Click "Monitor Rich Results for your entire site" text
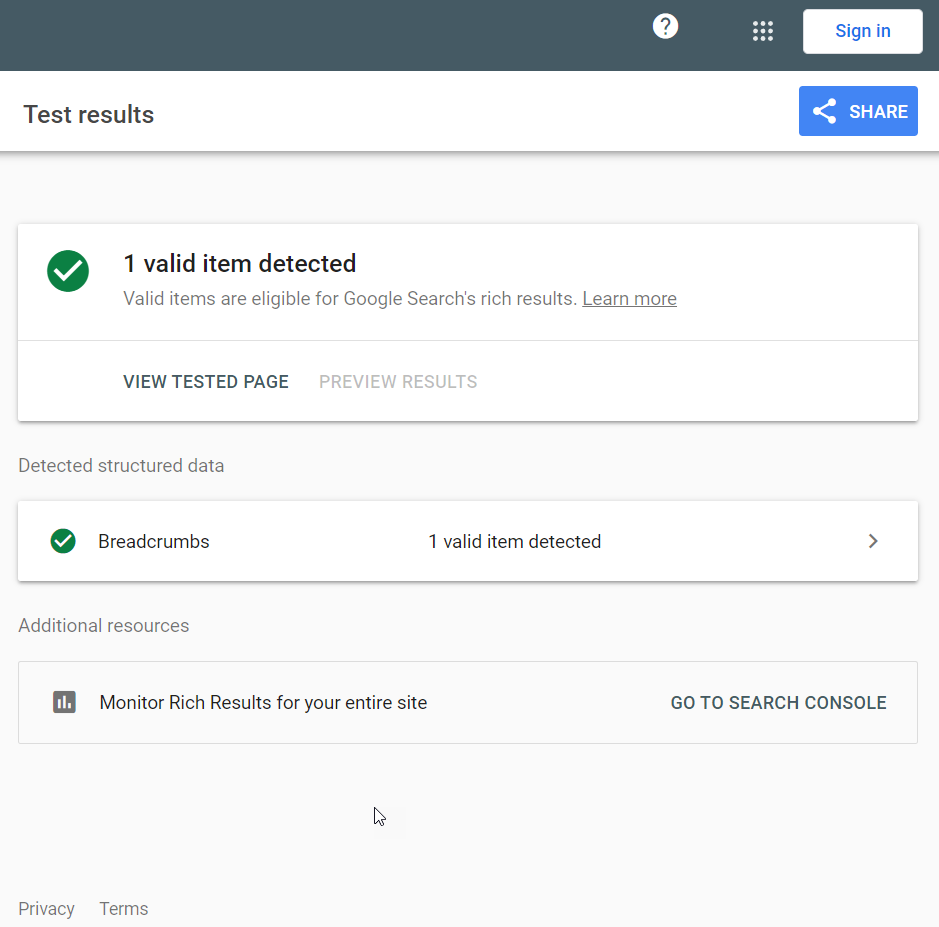939x927 pixels. [x=263, y=703]
